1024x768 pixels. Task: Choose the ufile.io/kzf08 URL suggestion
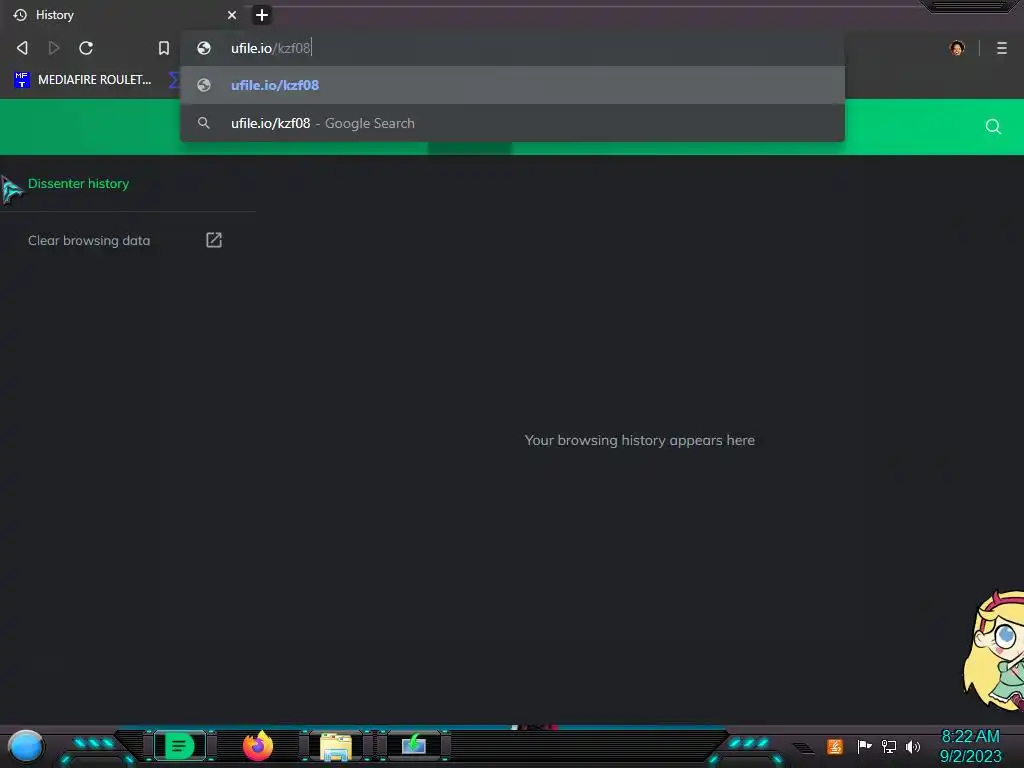[x=513, y=85]
